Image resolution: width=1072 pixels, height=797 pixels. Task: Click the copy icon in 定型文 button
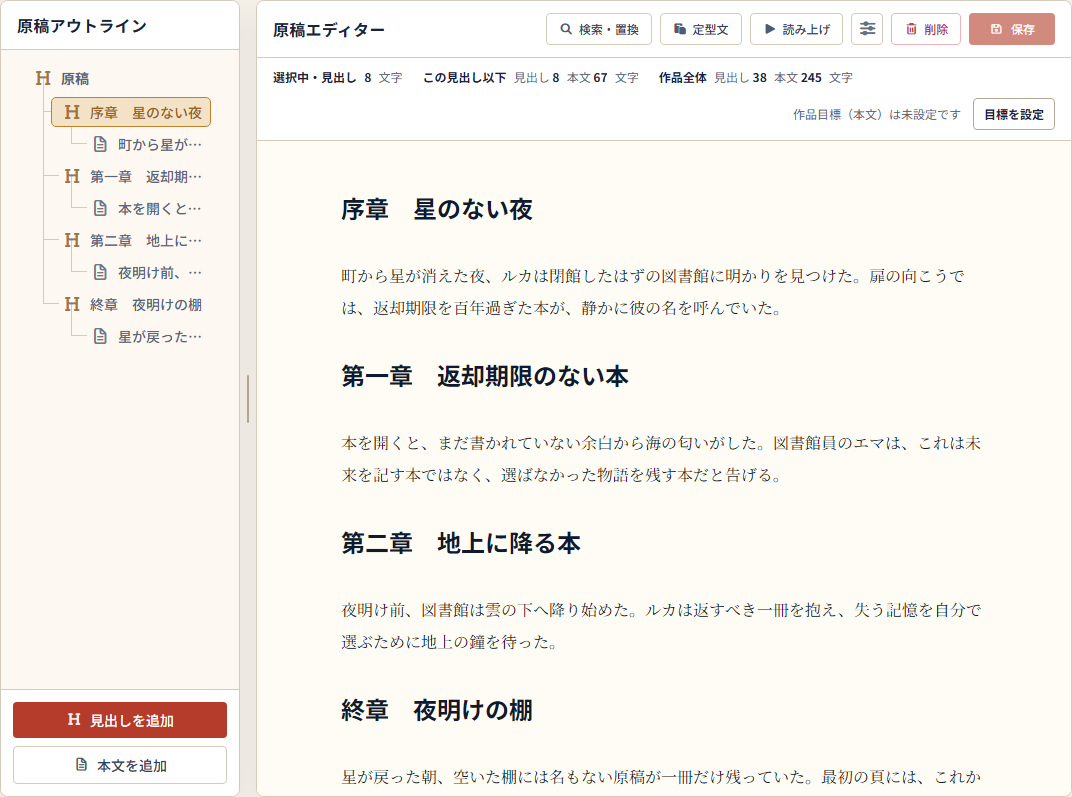click(680, 29)
